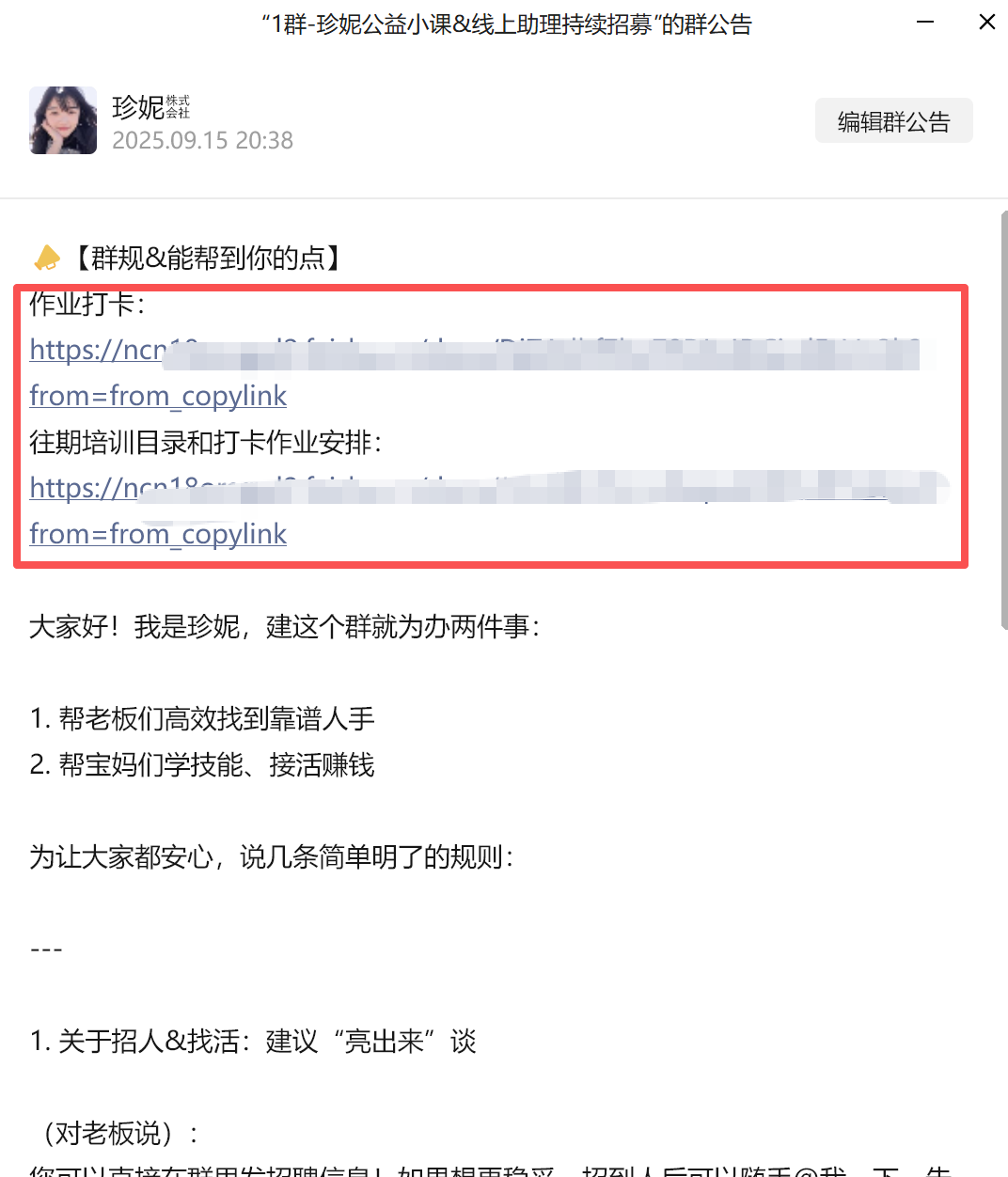Click the line 帮宝妈们学技能、接活赚钱

(202, 765)
